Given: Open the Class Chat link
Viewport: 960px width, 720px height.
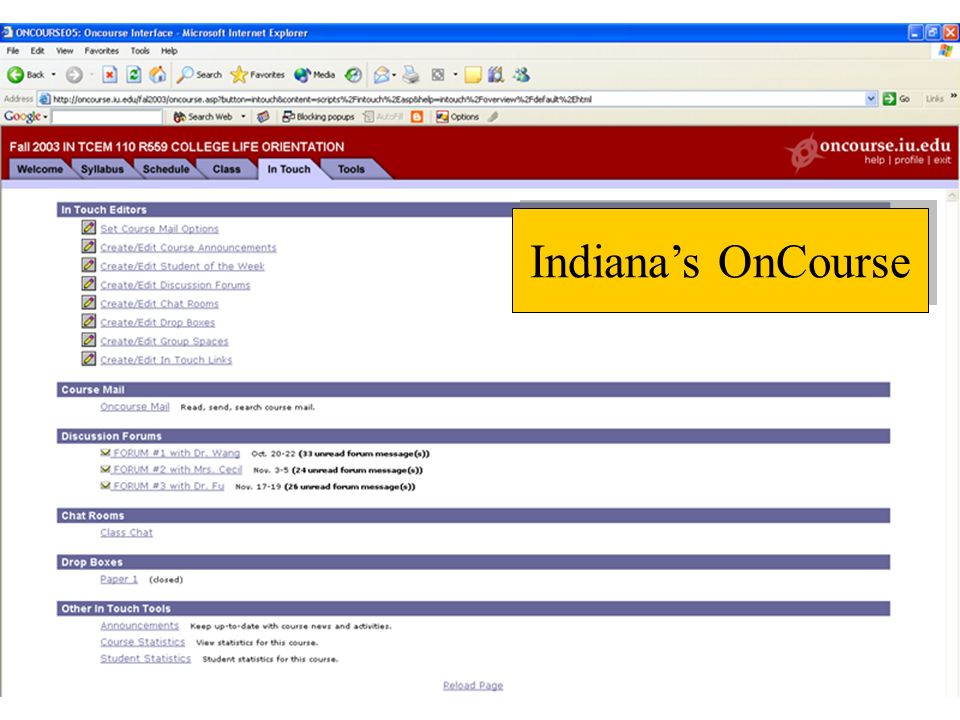Looking at the screenshot, I should pyautogui.click(x=127, y=533).
